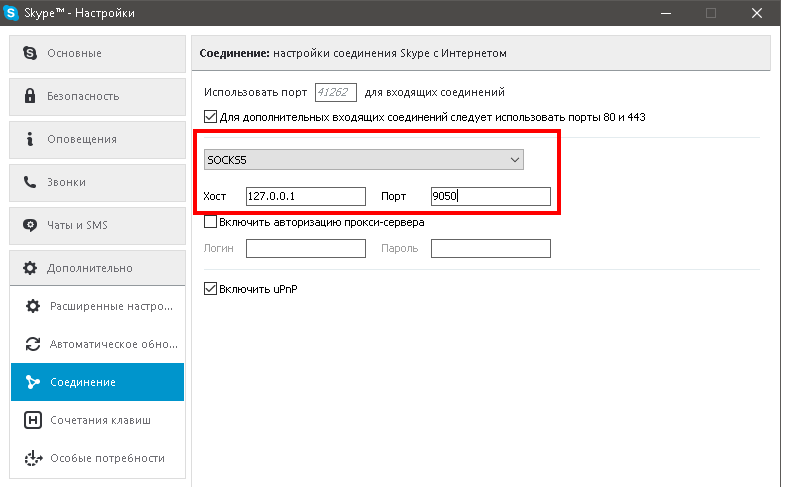
Task: Click the Пароль input field
Action: [491, 248]
